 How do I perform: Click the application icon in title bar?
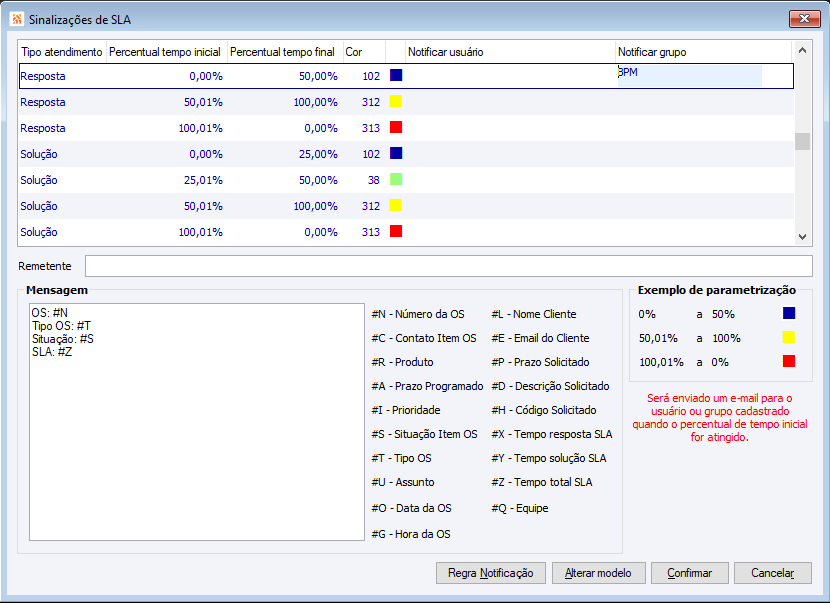[x=17, y=19]
